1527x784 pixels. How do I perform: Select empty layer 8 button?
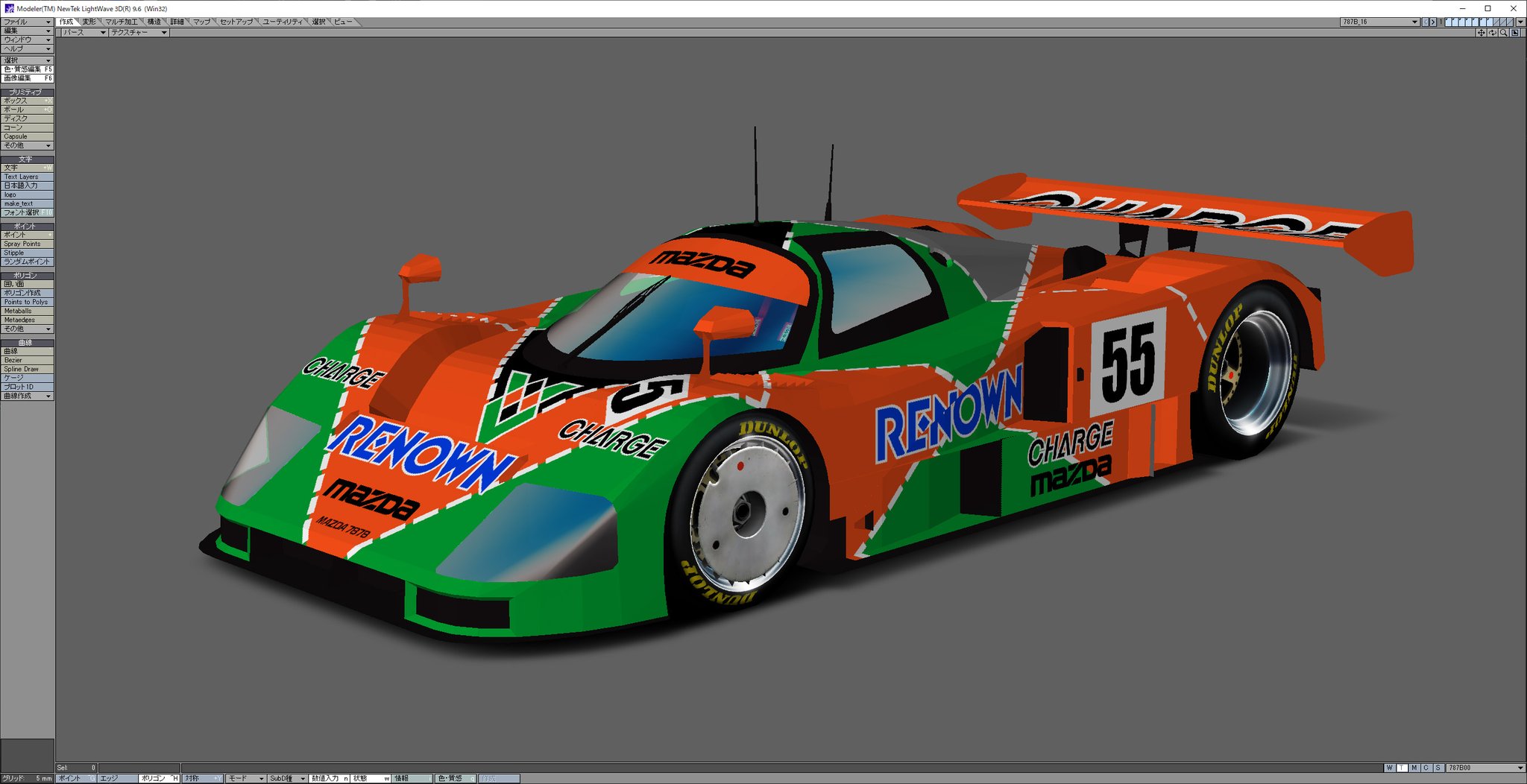pos(1496,22)
